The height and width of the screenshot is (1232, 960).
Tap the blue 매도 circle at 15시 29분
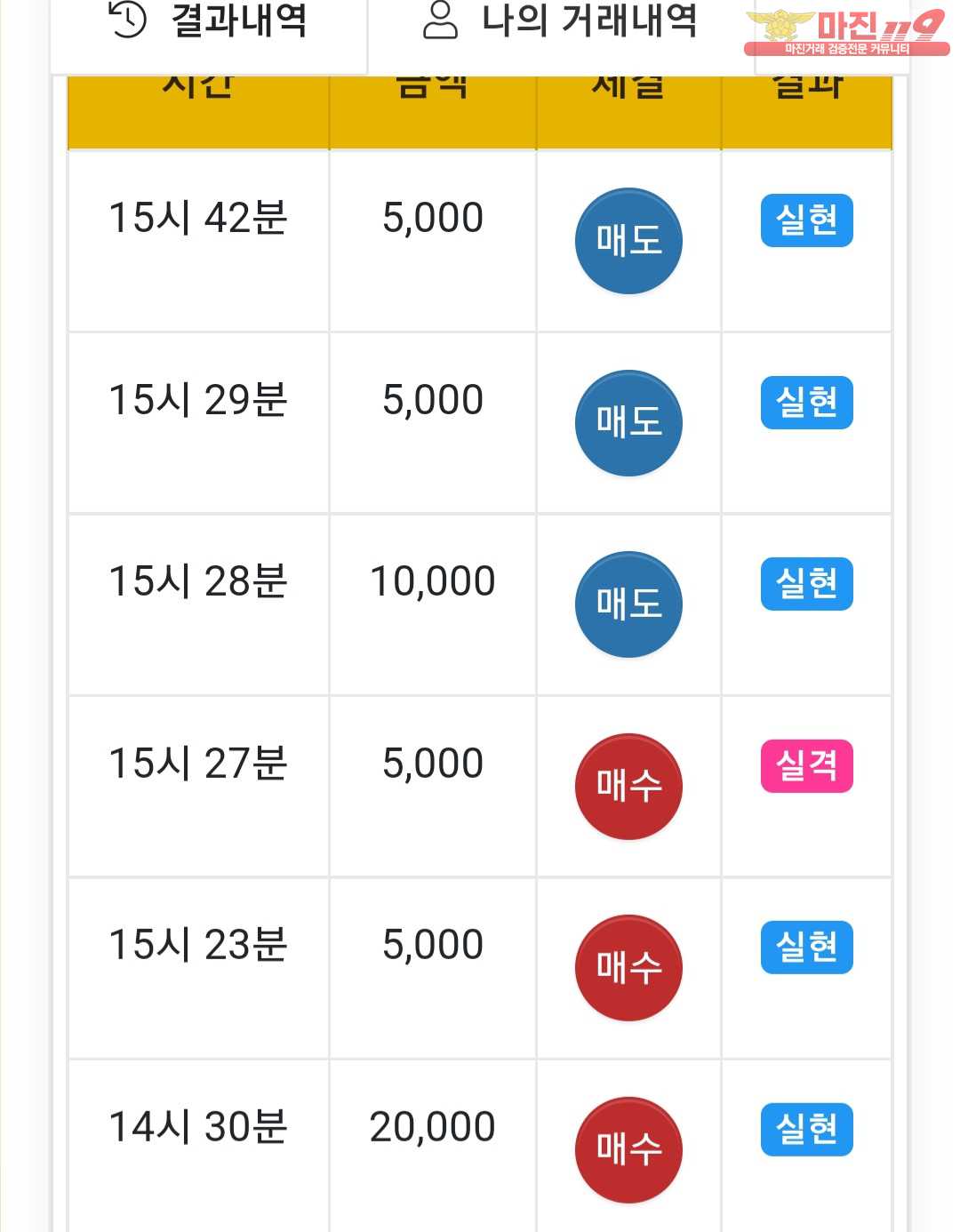tap(628, 423)
